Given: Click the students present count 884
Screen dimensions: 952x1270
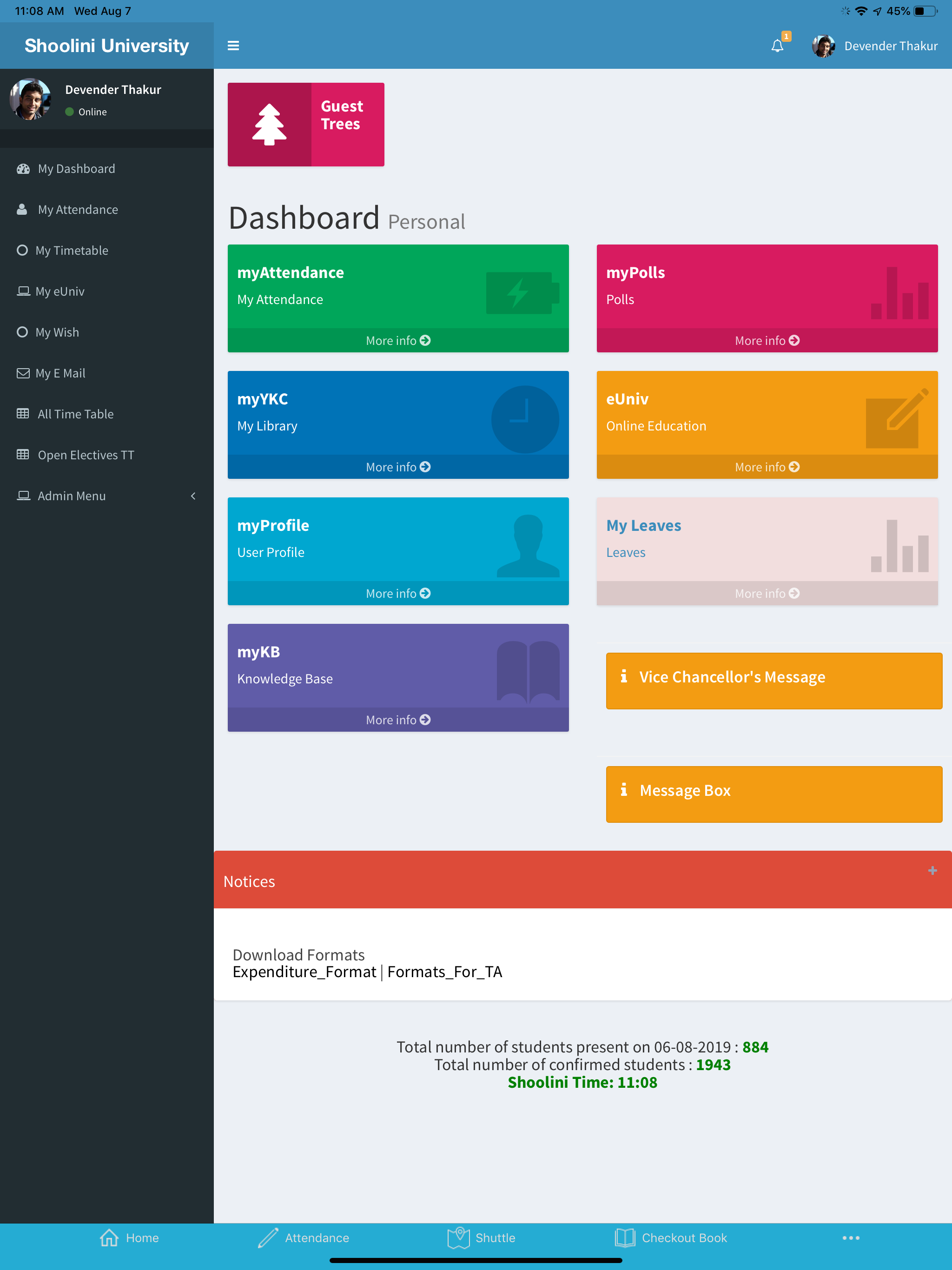Looking at the screenshot, I should click(x=755, y=1047).
